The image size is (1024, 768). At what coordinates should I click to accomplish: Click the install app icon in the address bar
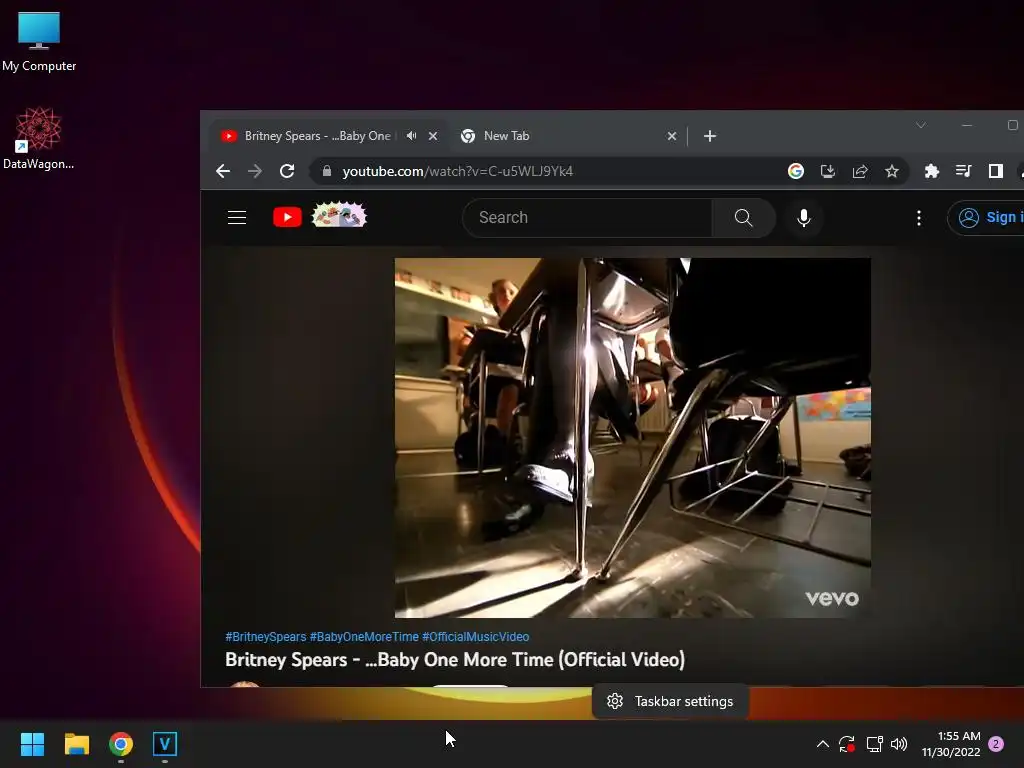(827, 171)
